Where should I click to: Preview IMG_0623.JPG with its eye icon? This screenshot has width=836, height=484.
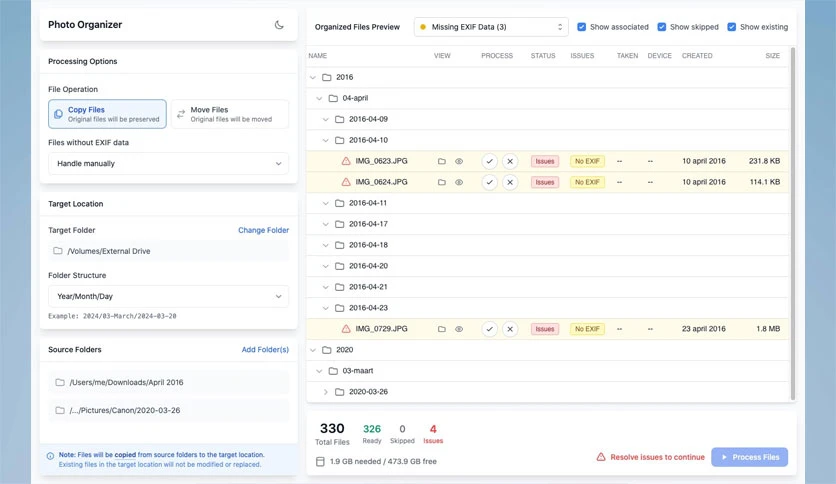click(x=459, y=161)
